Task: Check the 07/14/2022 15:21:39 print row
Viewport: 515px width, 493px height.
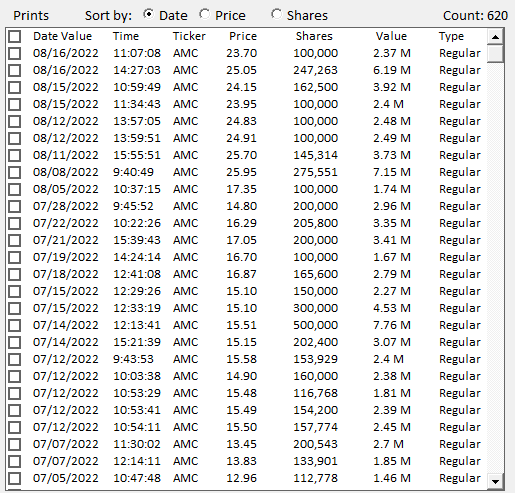Action: pos(15,342)
